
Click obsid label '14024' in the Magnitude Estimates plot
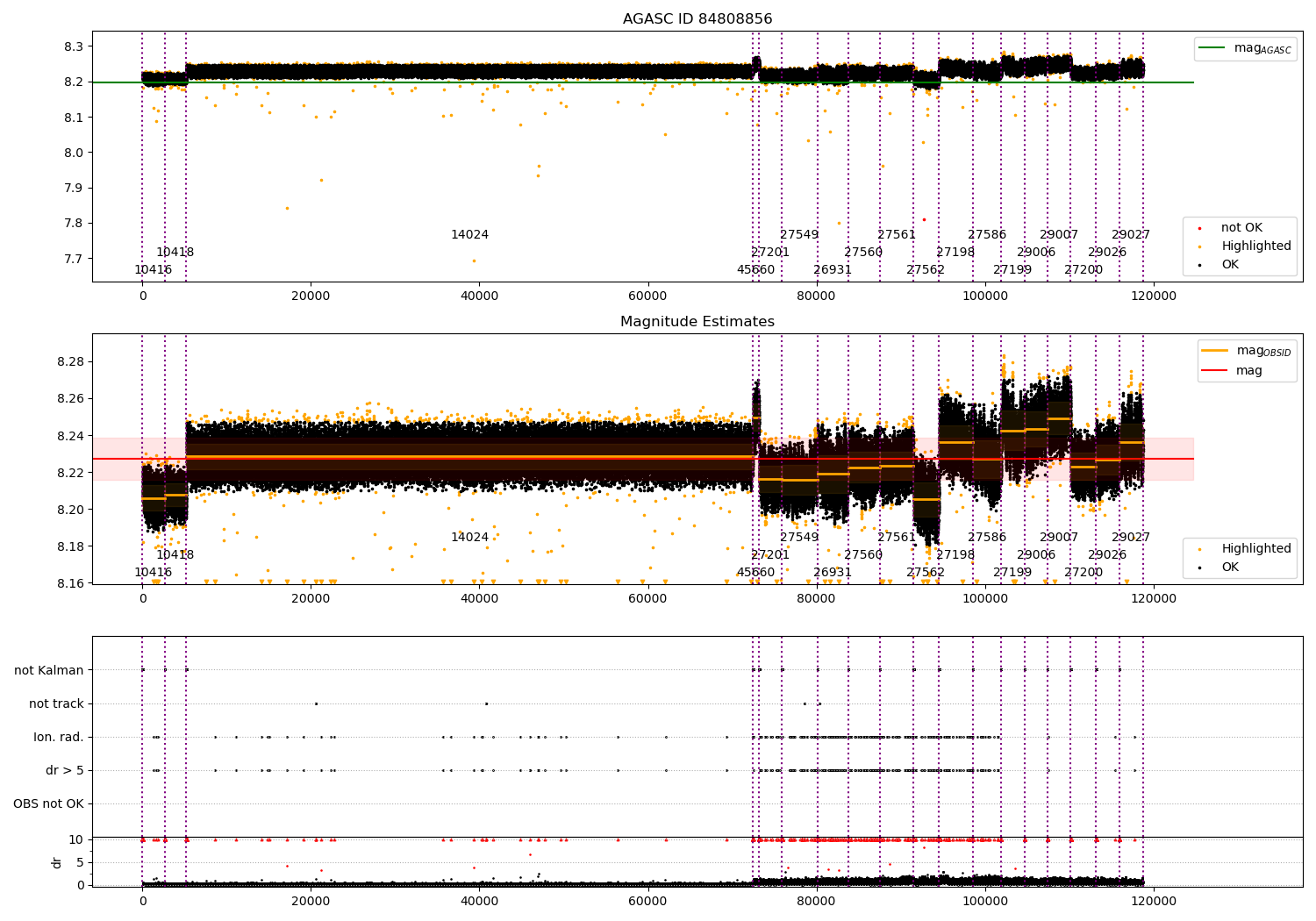coord(470,538)
